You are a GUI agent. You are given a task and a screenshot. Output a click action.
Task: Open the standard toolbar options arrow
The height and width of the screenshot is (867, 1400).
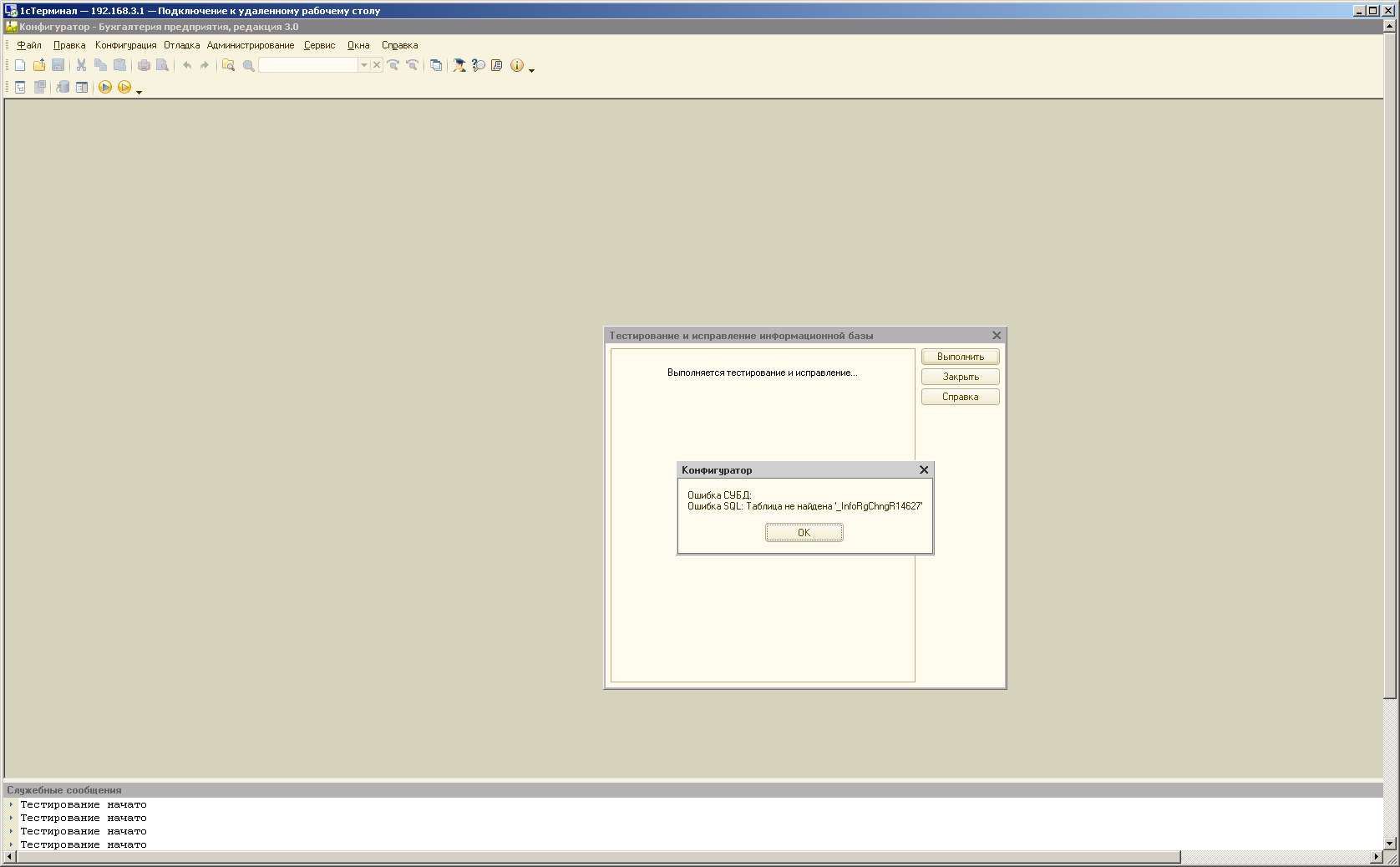[532, 70]
